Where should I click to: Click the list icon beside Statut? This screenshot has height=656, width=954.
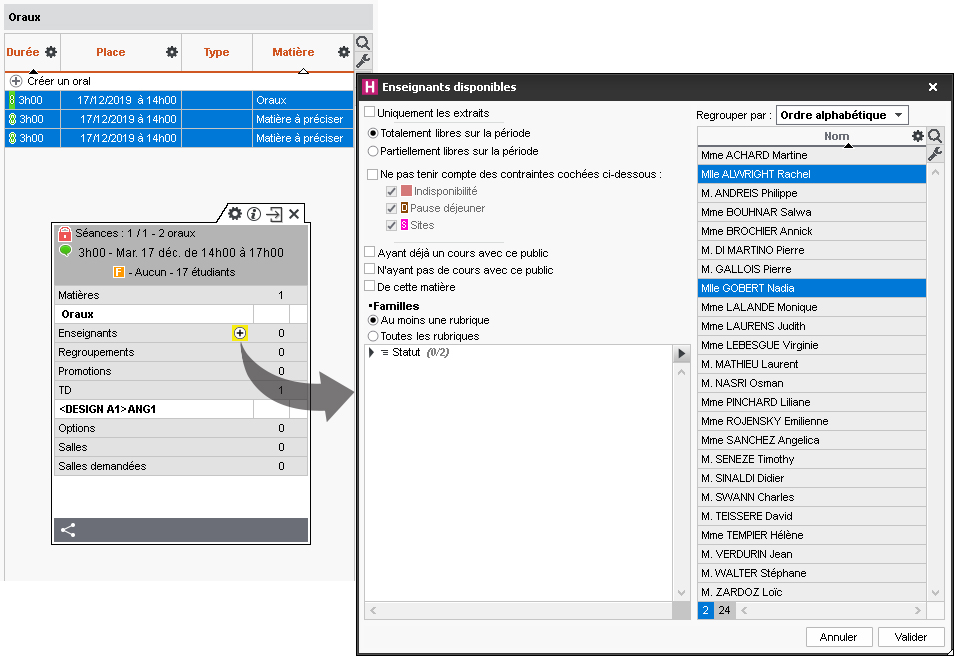(x=385, y=352)
